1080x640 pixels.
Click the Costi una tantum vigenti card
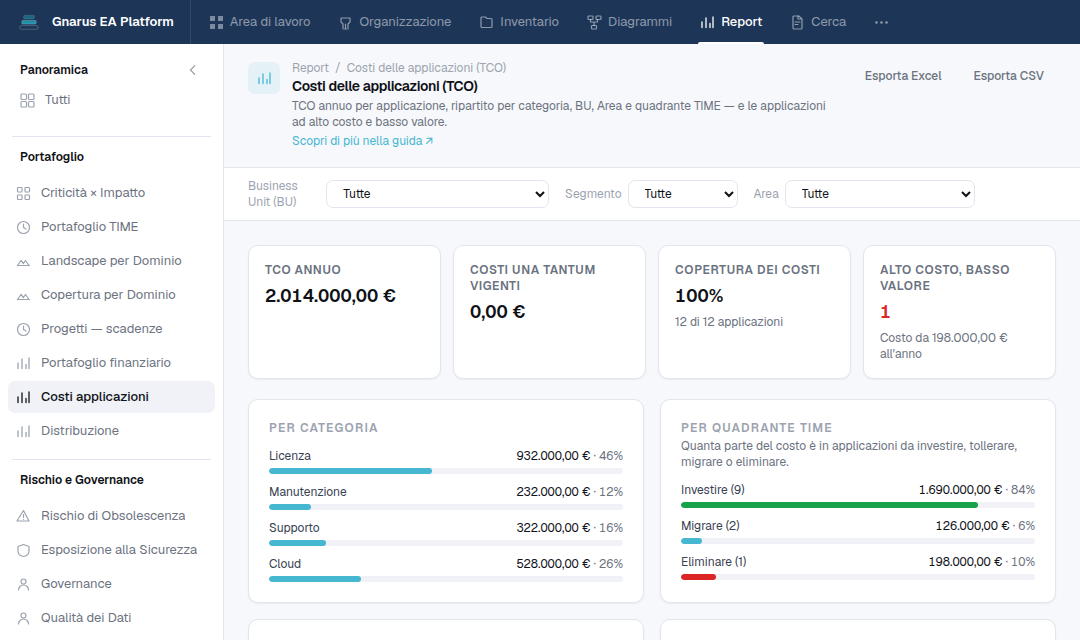(549, 312)
